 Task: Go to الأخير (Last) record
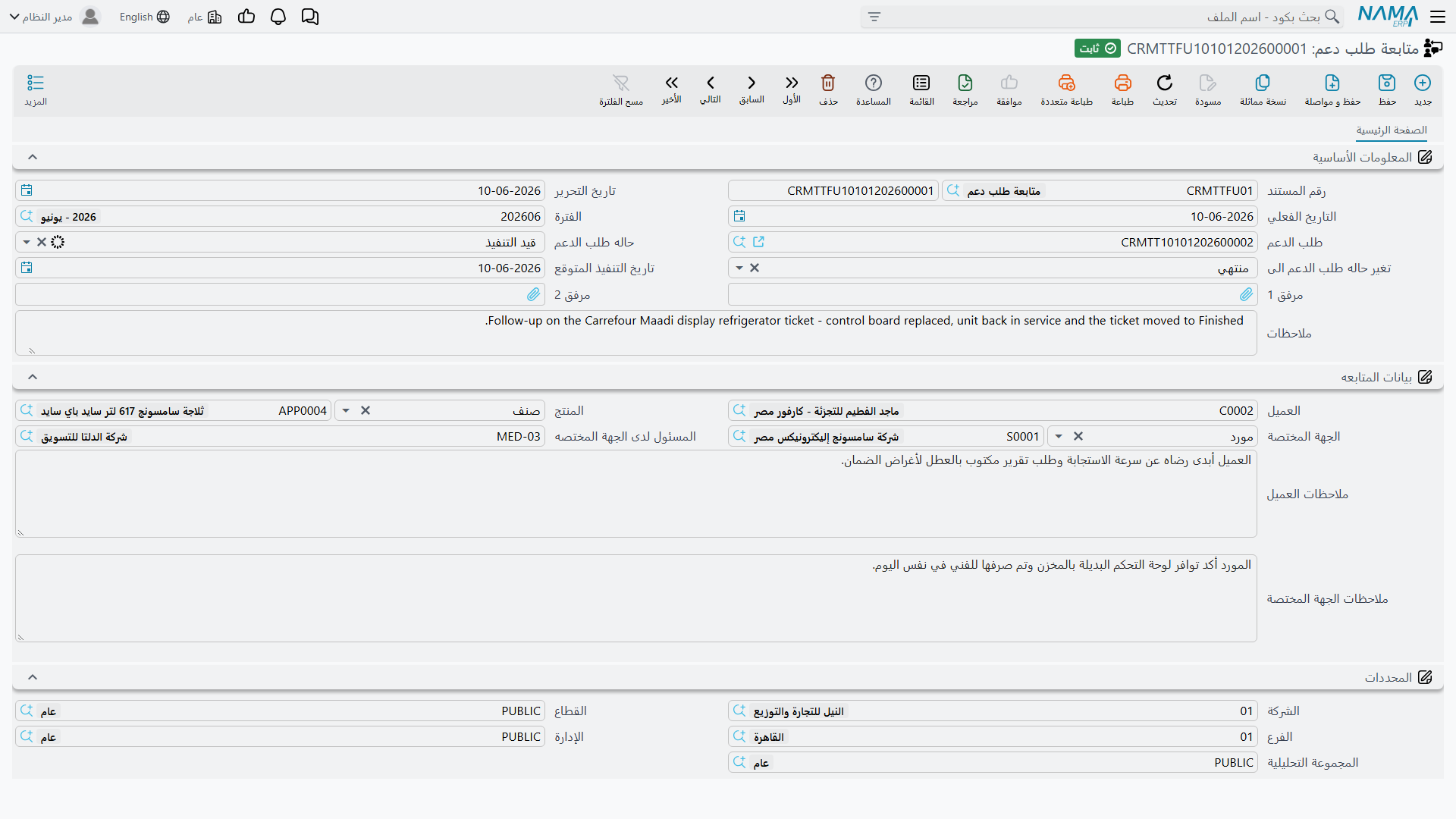click(671, 83)
